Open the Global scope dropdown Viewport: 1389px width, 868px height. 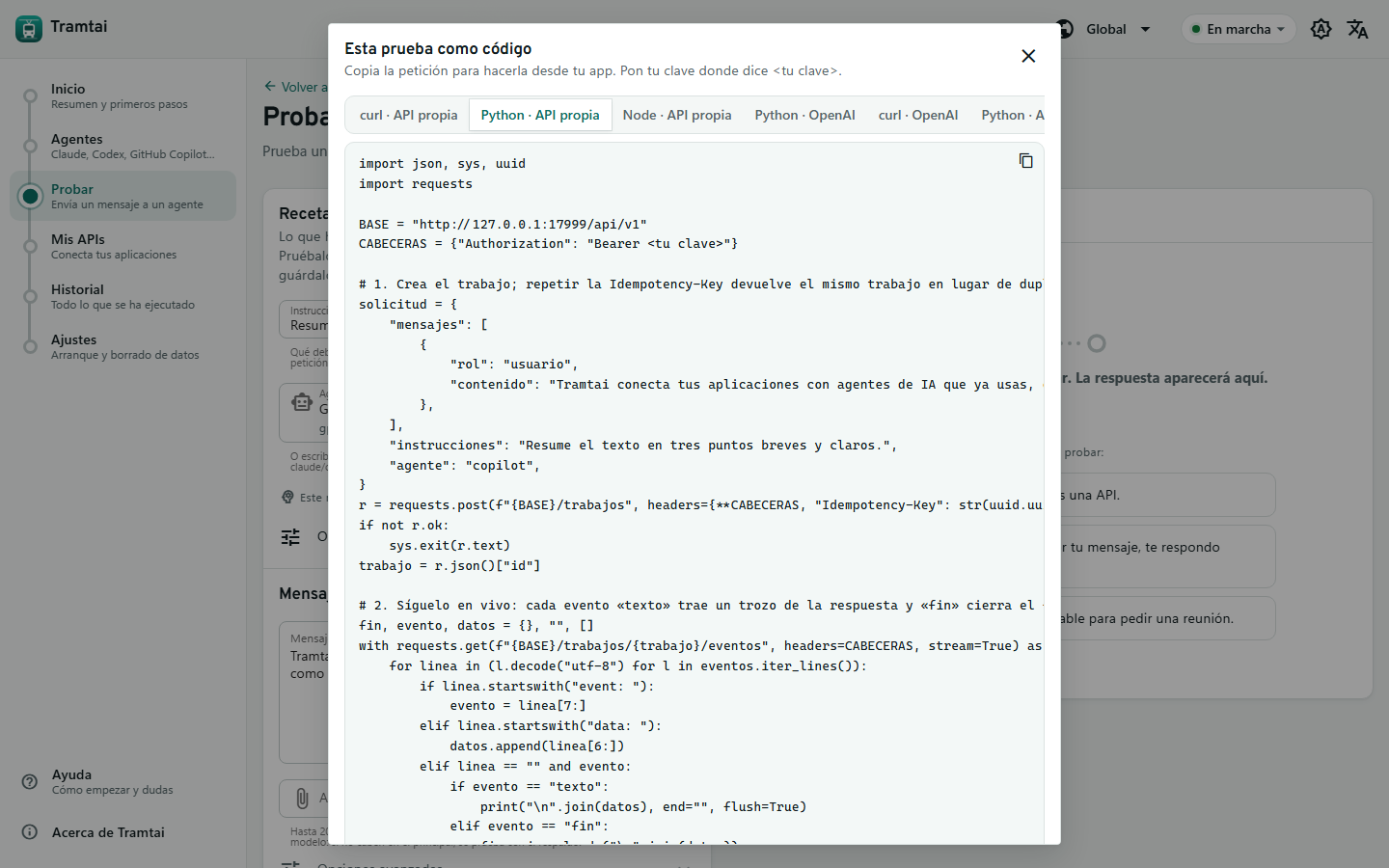pos(1104,29)
